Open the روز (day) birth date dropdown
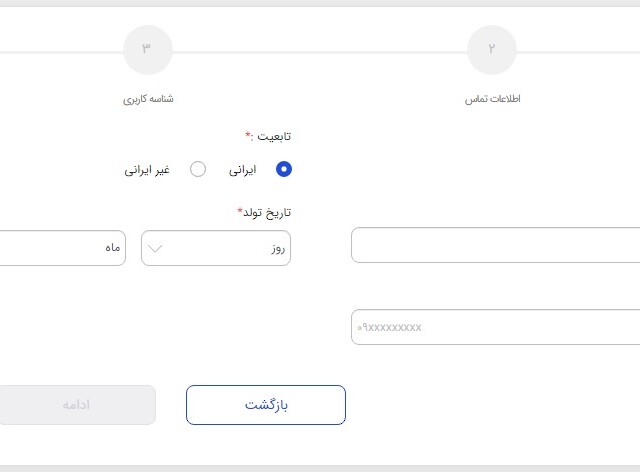640x472 pixels. tap(216, 248)
